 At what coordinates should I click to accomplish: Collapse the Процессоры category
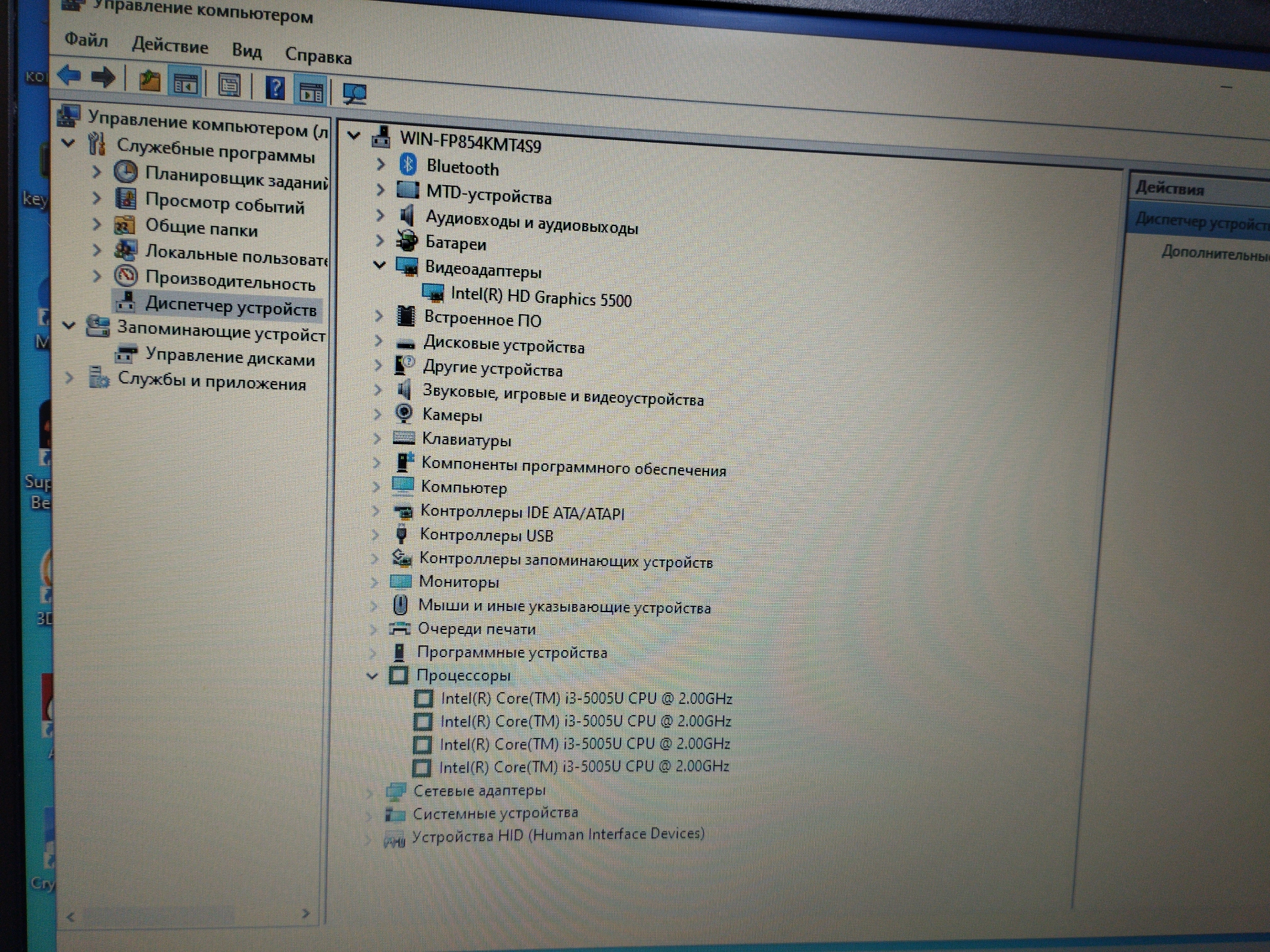[x=372, y=675]
